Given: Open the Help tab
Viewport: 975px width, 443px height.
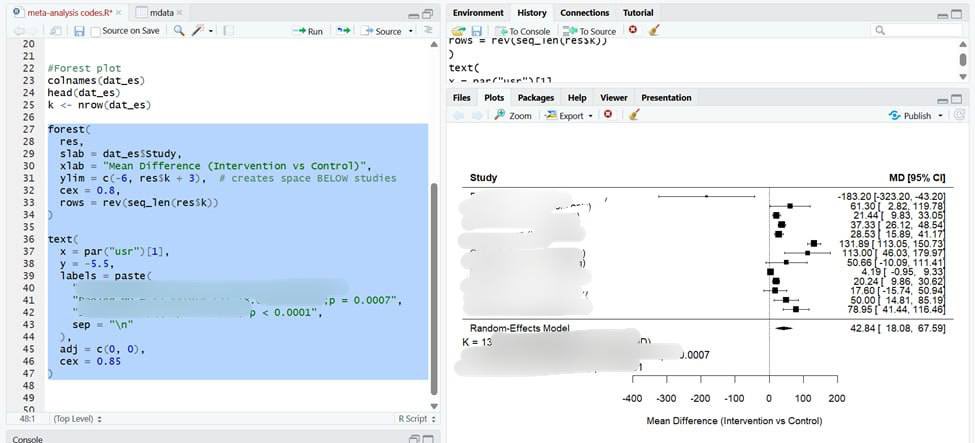Looking at the screenshot, I should point(577,98).
